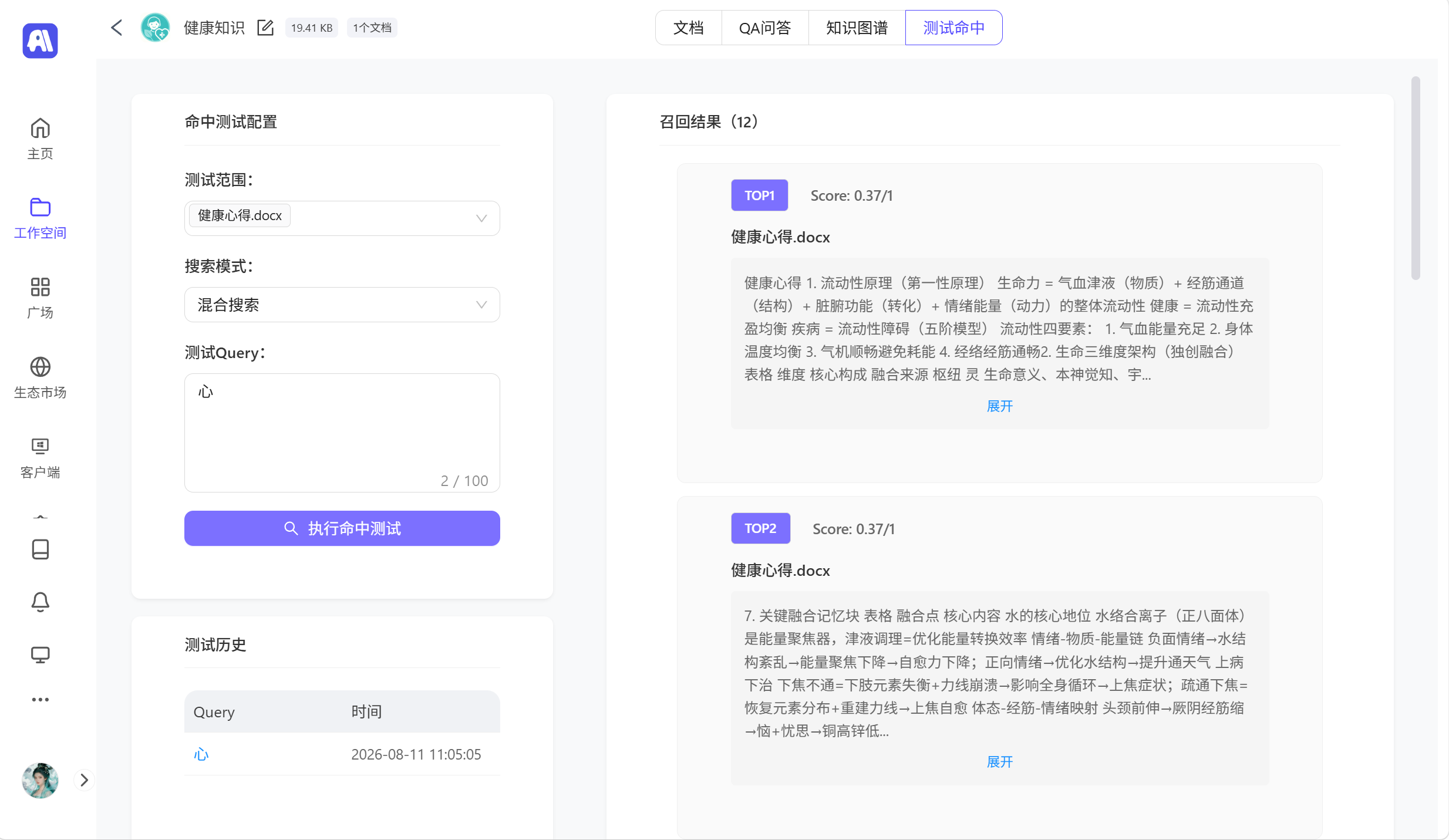The image size is (1449, 840).
Task: Click the monitor icon in sidebar
Action: point(40,655)
